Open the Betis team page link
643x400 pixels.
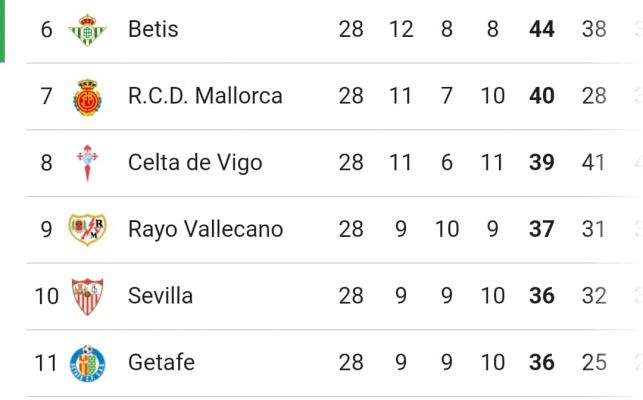coord(153,29)
